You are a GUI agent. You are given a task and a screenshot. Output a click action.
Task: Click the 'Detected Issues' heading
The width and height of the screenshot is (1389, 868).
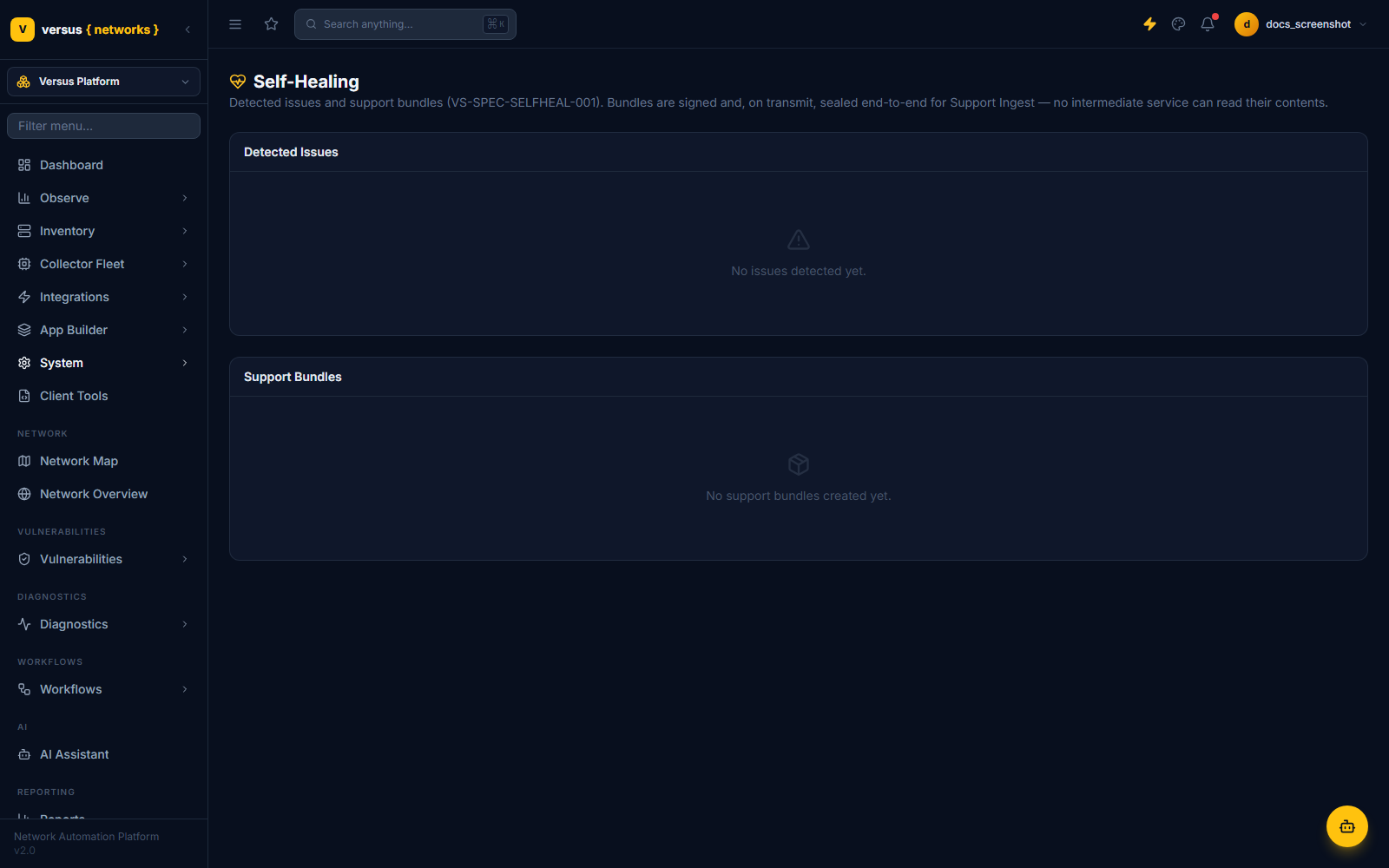(x=291, y=152)
